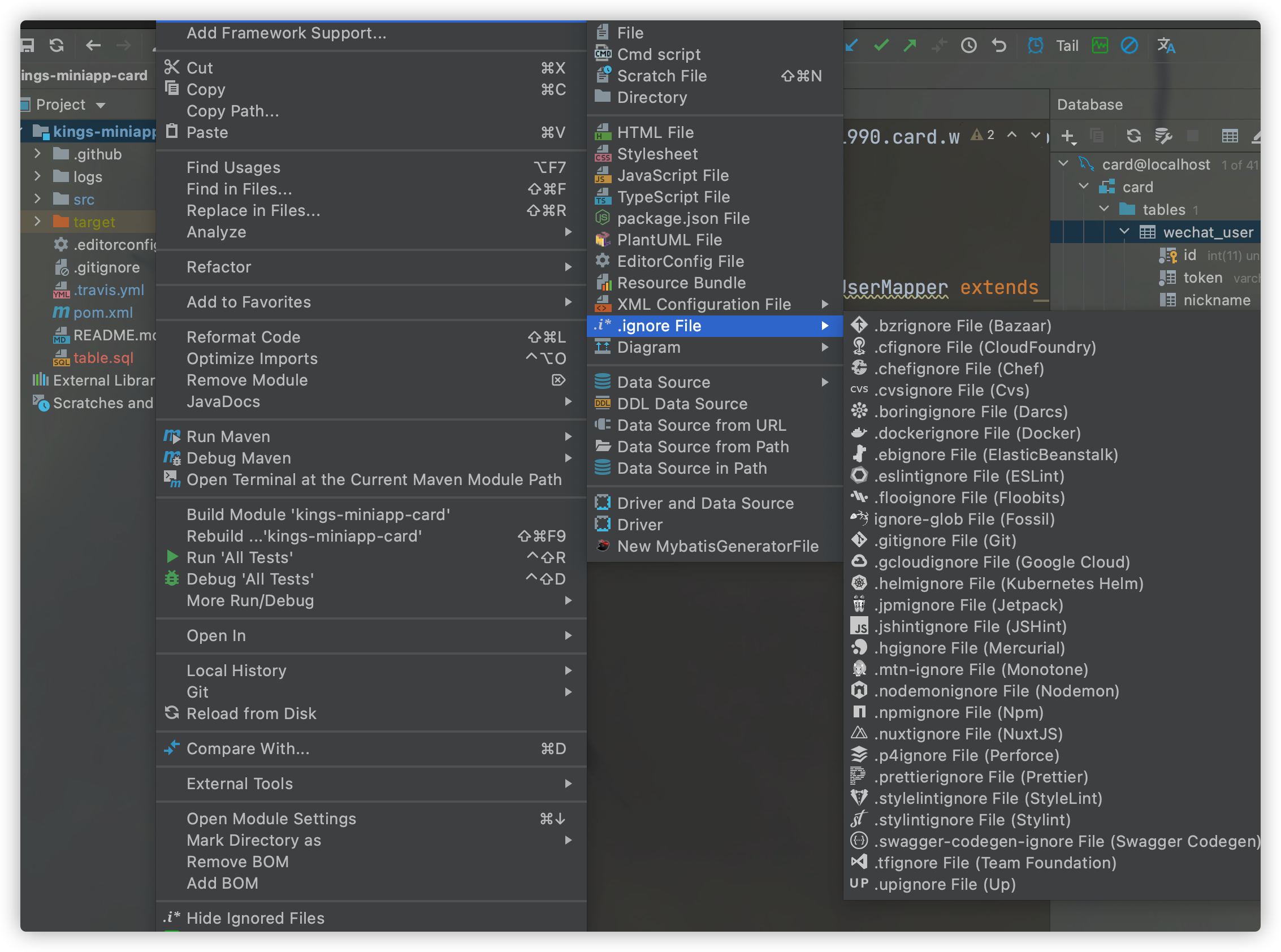Screen dimensions: 1281x952
Task: Click the Translate toolbar icon
Action: coord(1166,45)
